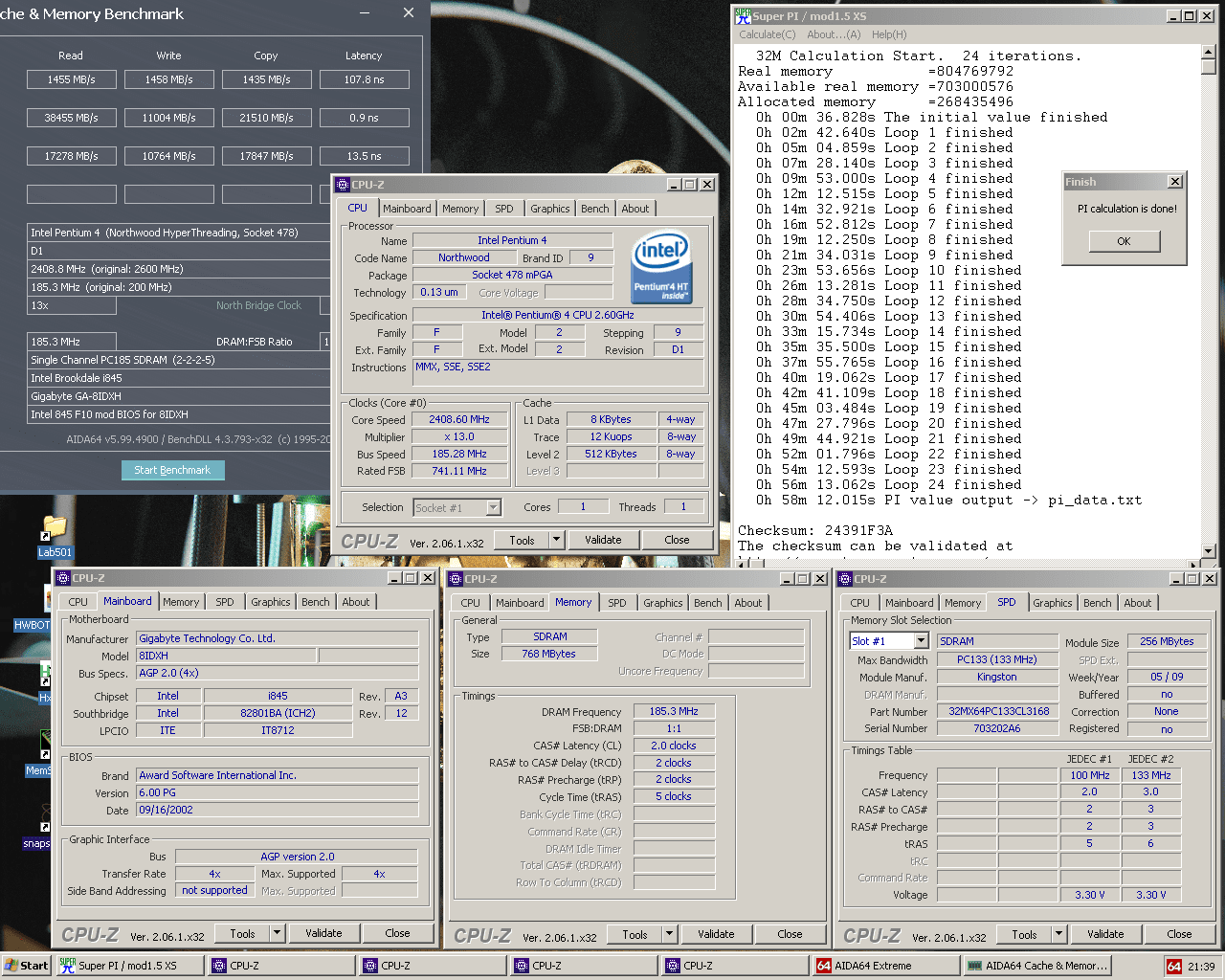Click the AIDA64 Read value 1455 MB/s
Viewport: 1225px width, 980px height.
pos(72,79)
